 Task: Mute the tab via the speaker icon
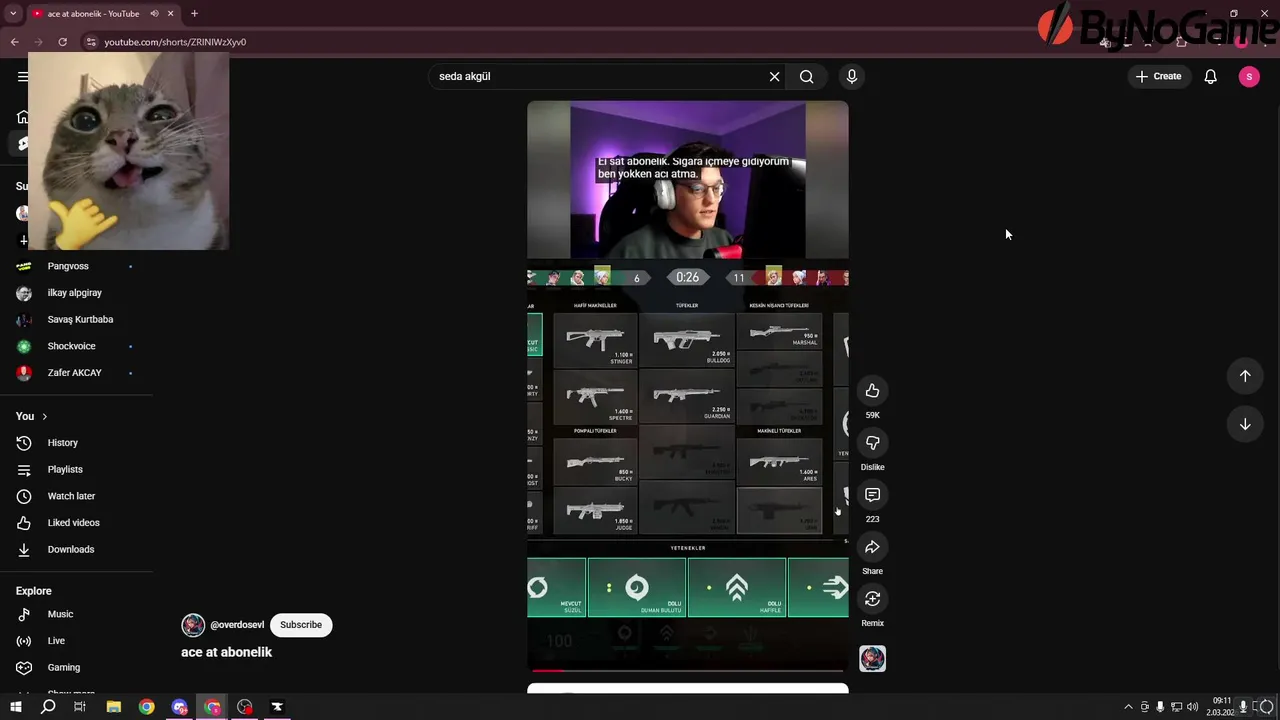coord(154,14)
